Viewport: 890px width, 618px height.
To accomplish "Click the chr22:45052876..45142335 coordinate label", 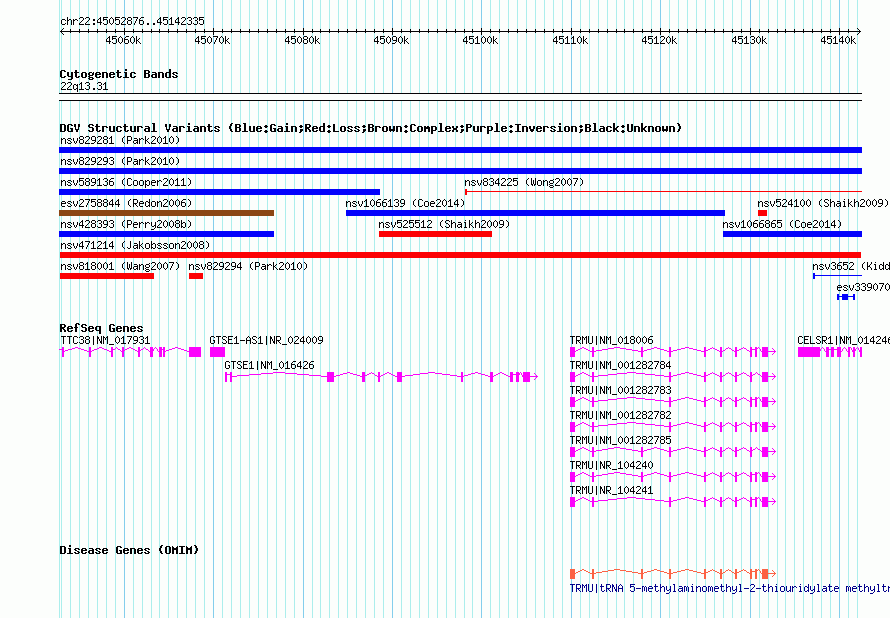I will (x=132, y=22).
